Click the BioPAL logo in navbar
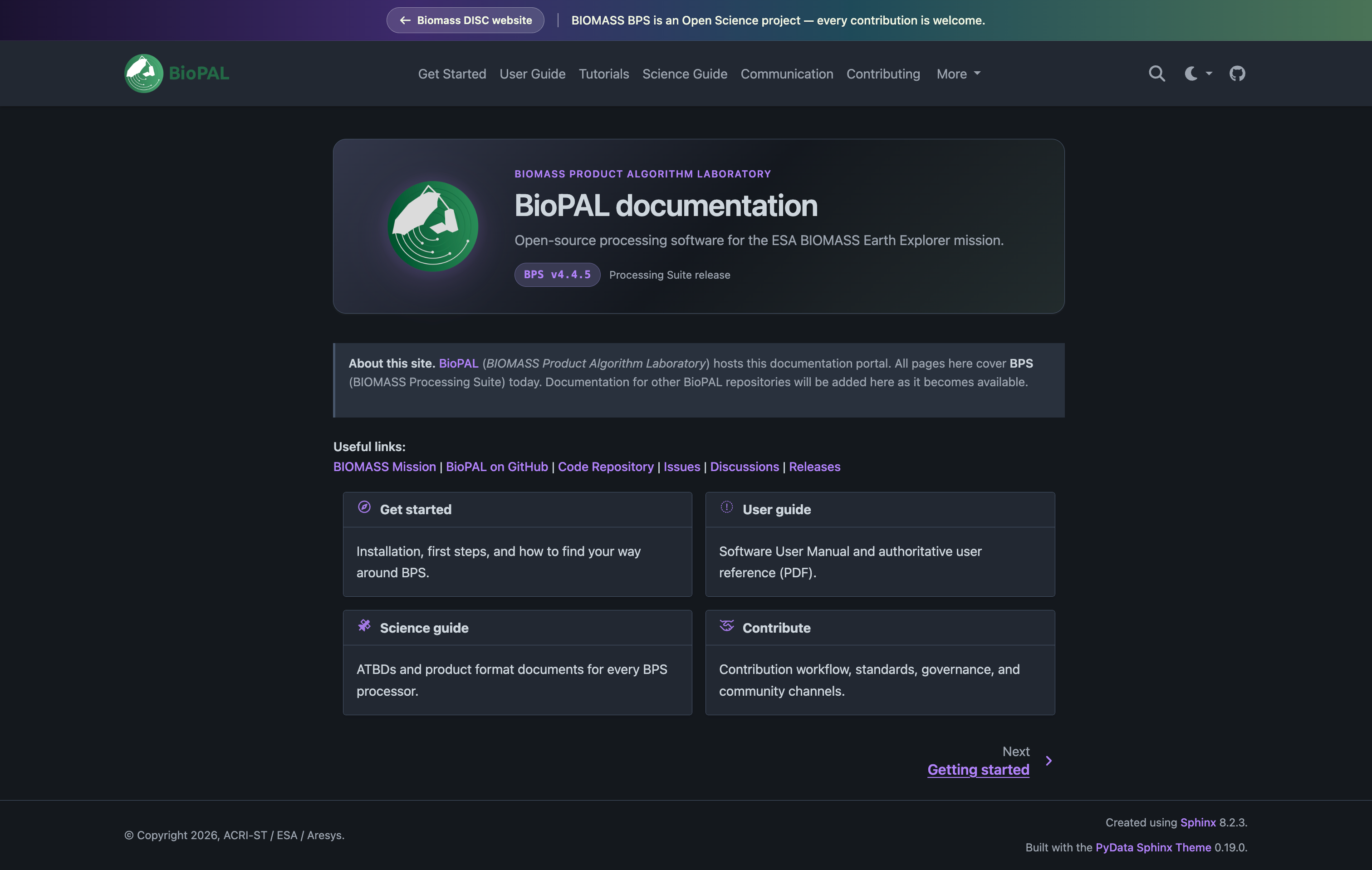The width and height of the screenshot is (1372, 870). pos(176,74)
